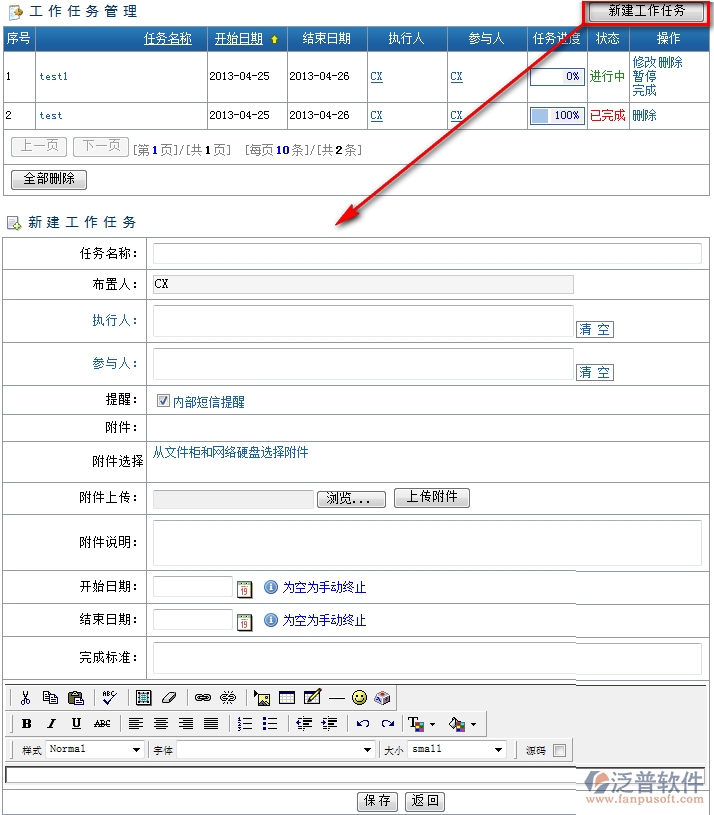
Task: Click the select all icon in editor
Action: tap(143, 698)
